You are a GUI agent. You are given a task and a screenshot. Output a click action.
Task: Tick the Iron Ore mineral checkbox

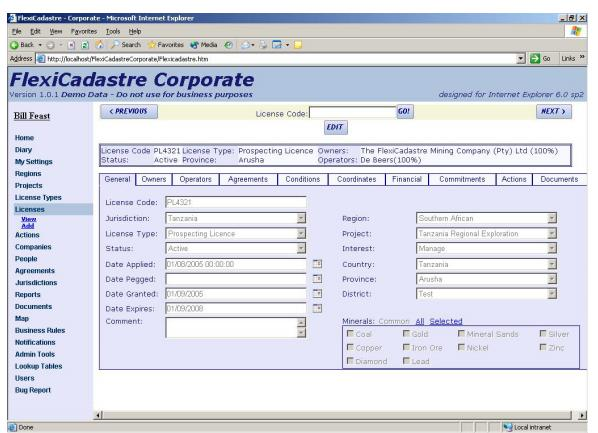(407, 347)
